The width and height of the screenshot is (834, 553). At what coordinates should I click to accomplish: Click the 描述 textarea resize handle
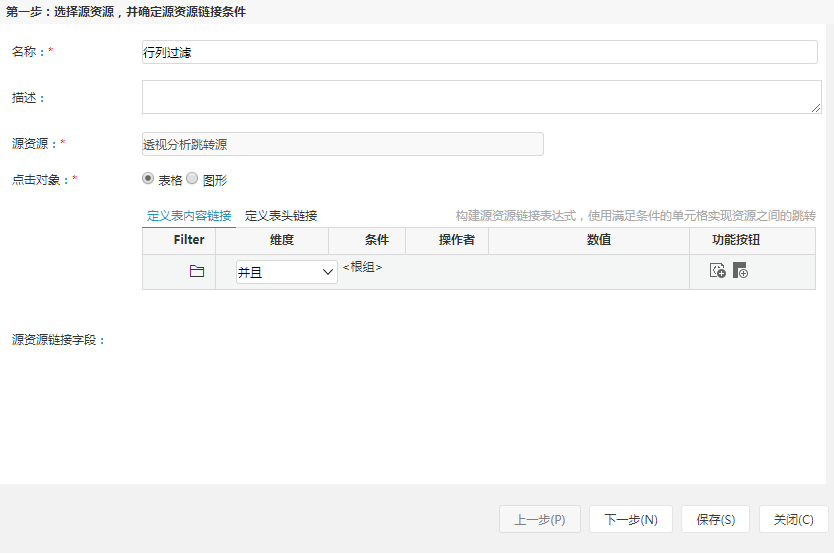pyautogui.click(x=816, y=108)
